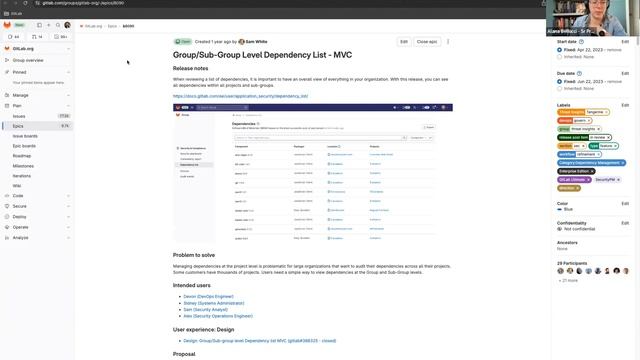Edit the Labels section
Screen dimensions: 640x360
625,105
